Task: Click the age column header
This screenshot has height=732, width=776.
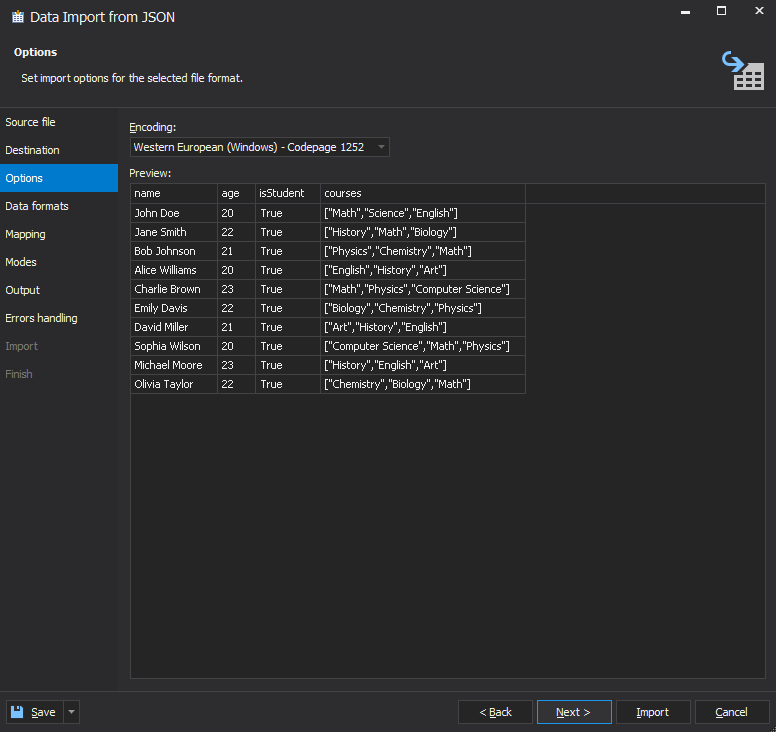Action: [236, 193]
